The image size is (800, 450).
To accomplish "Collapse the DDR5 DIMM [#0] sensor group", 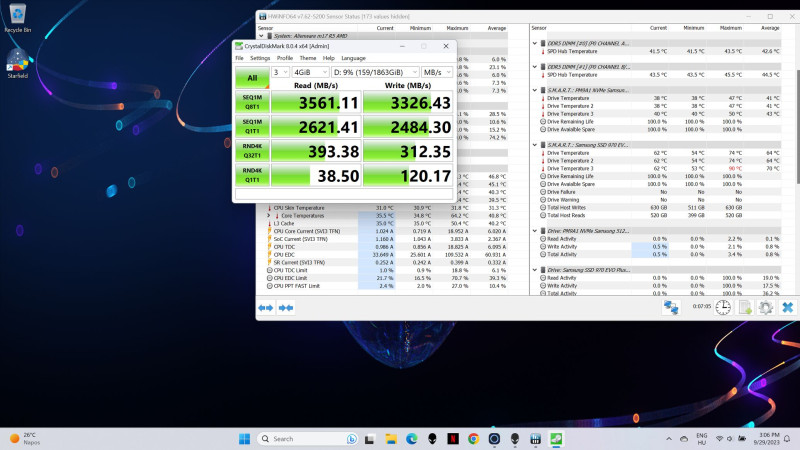I will 536,43.
